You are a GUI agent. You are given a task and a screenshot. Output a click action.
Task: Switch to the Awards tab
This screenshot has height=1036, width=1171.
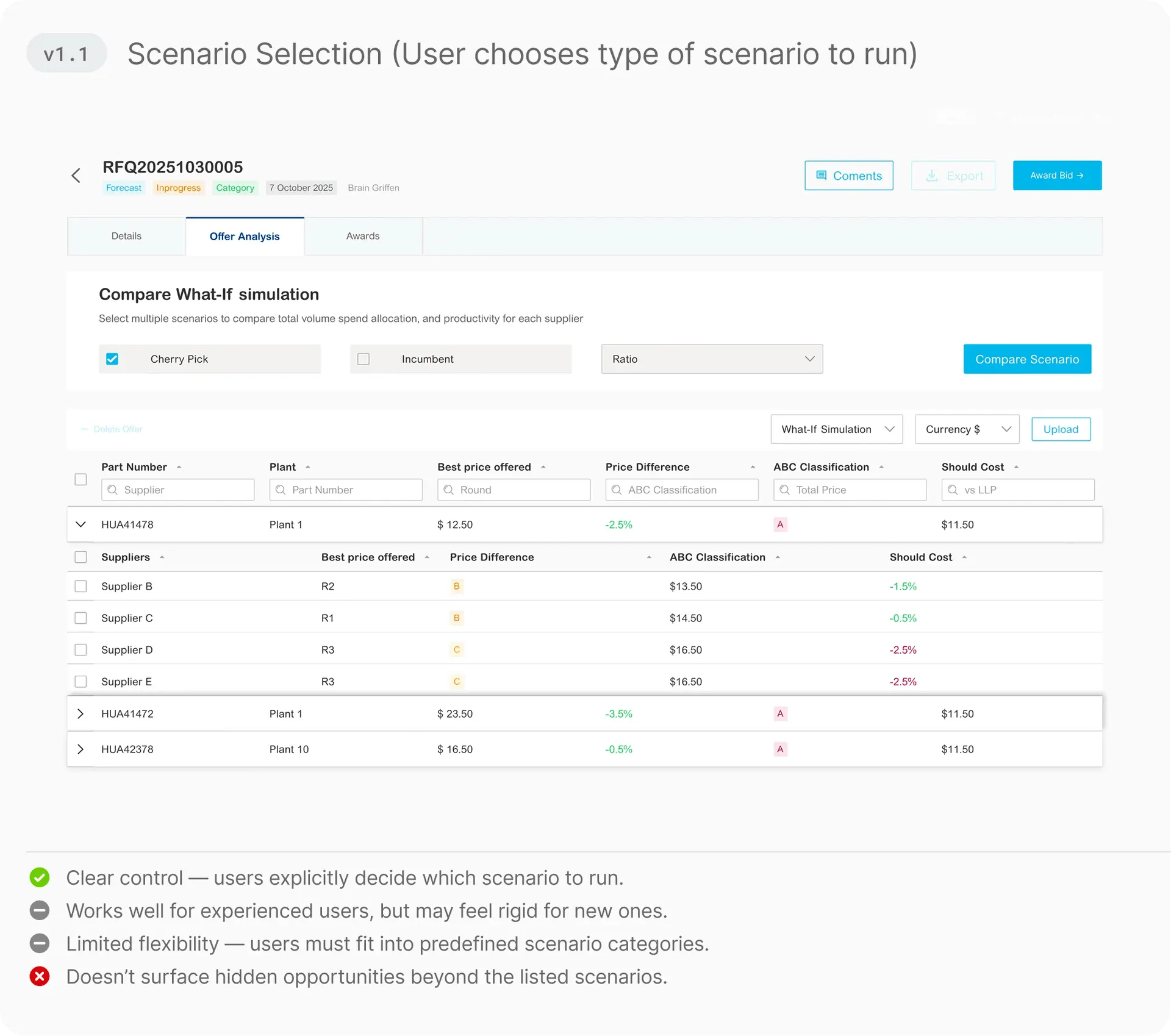(363, 236)
